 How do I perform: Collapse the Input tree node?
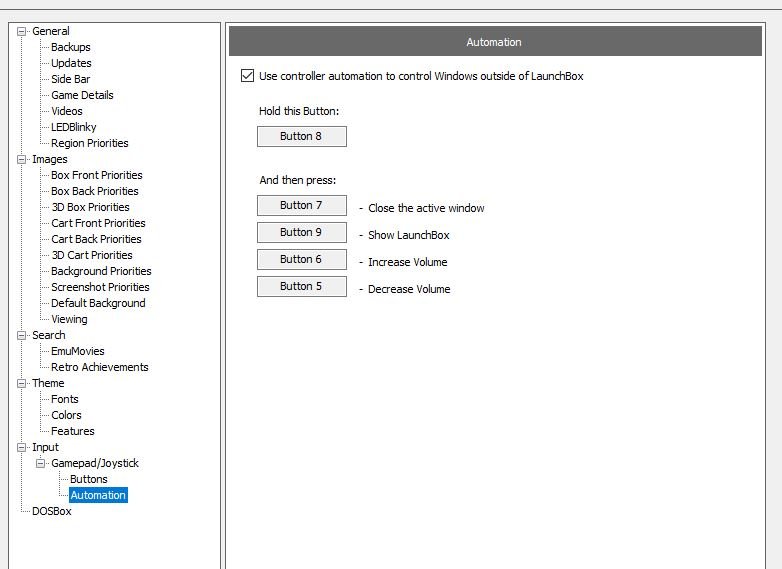[x=21, y=447]
